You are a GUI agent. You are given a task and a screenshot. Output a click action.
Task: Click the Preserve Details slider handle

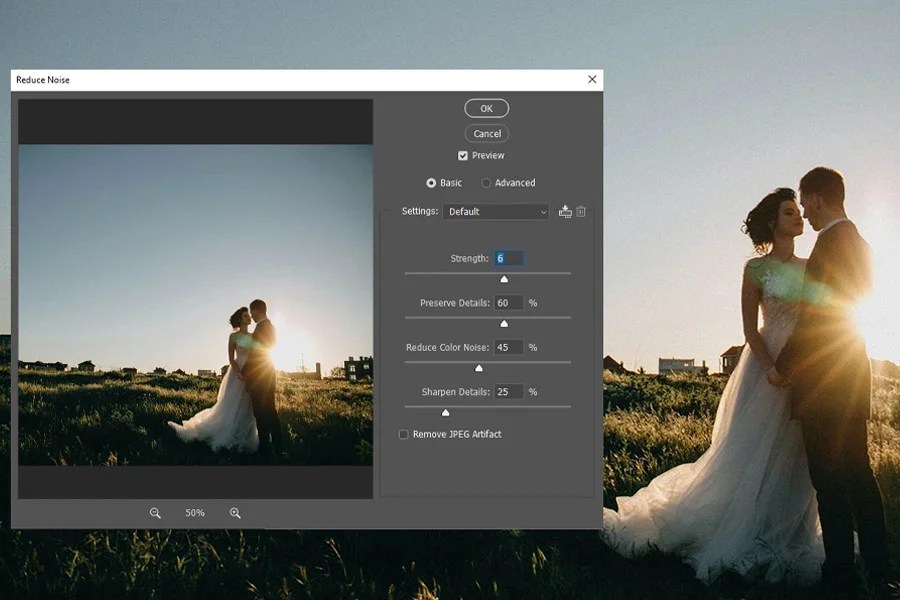[x=504, y=323]
